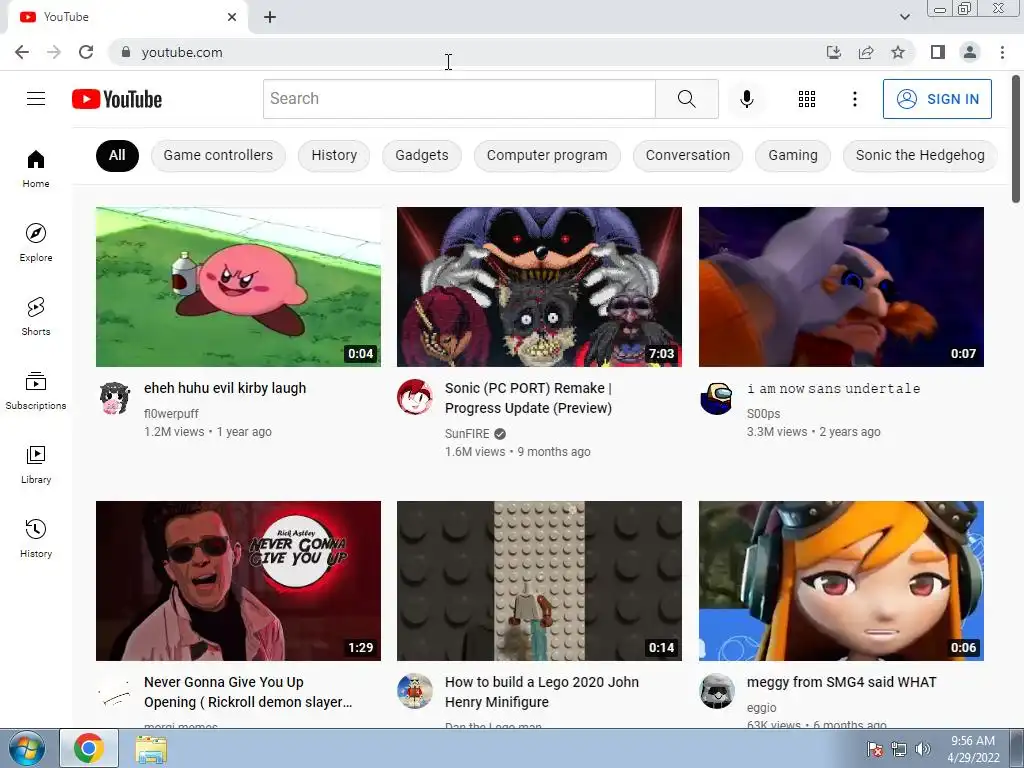
Task: Open the How to build a Lego 2020 title
Action: 542,692
